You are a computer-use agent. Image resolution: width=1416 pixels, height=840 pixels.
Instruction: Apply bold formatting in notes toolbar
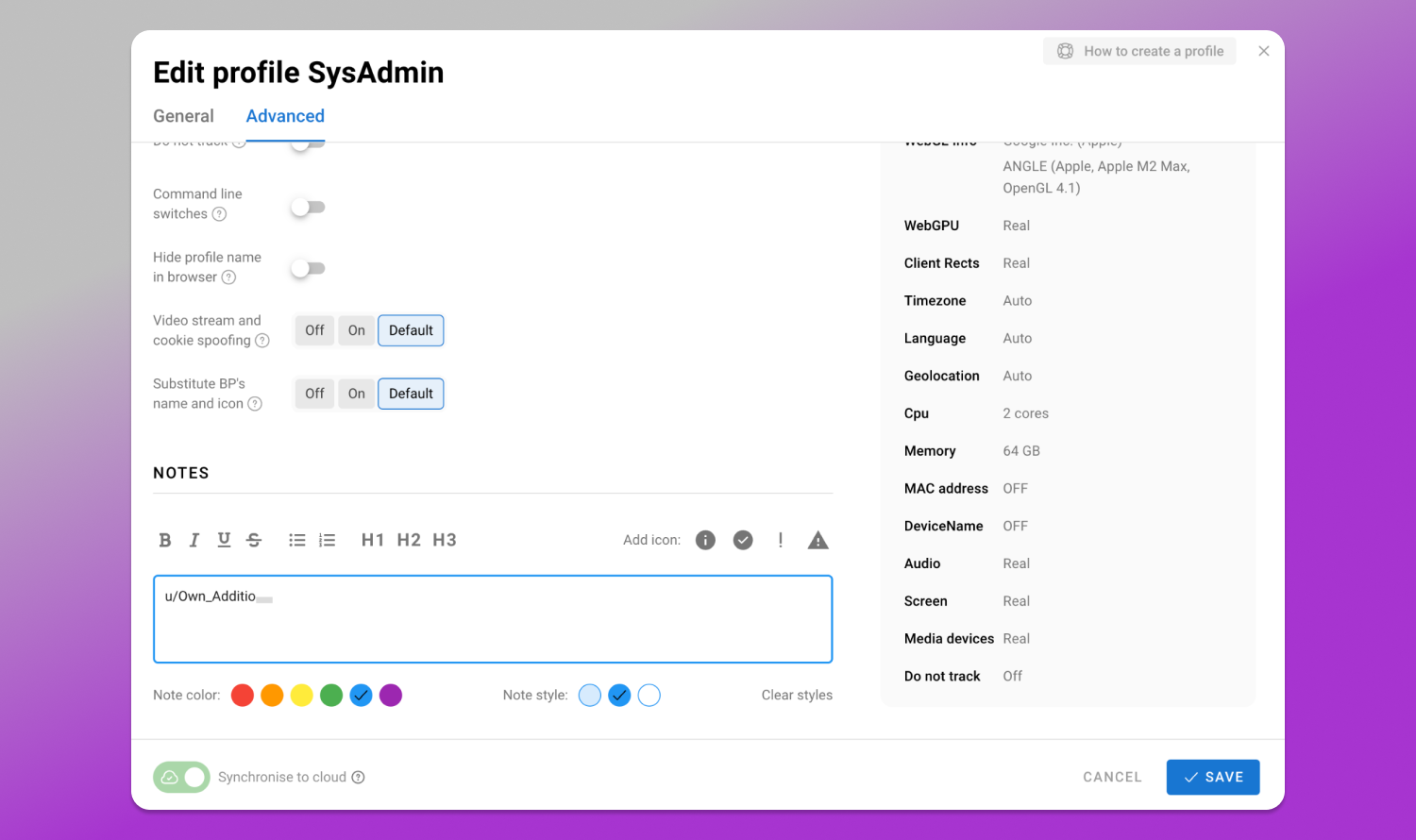coord(165,540)
